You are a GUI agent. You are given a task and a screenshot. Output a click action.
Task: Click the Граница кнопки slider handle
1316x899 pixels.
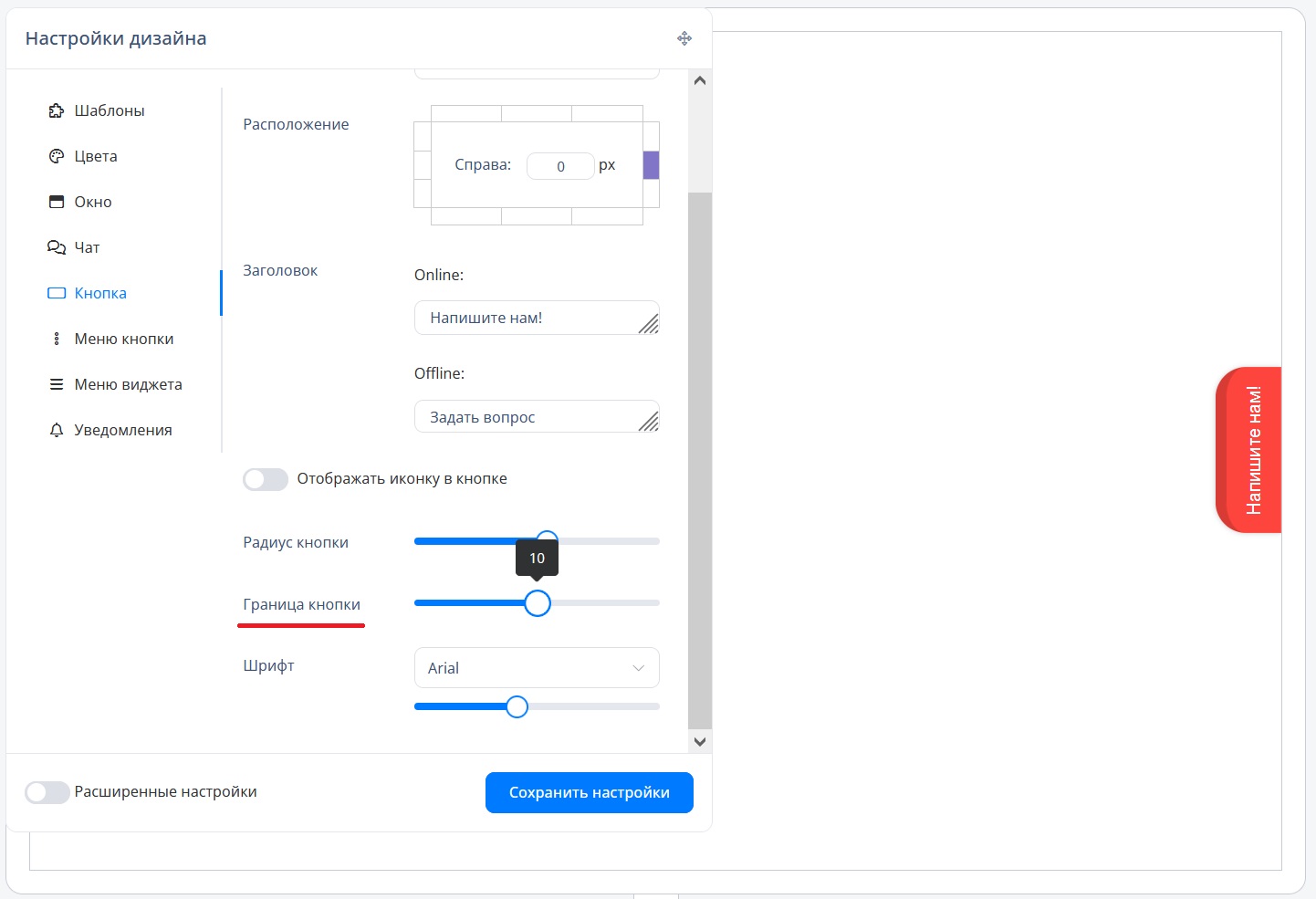538,603
